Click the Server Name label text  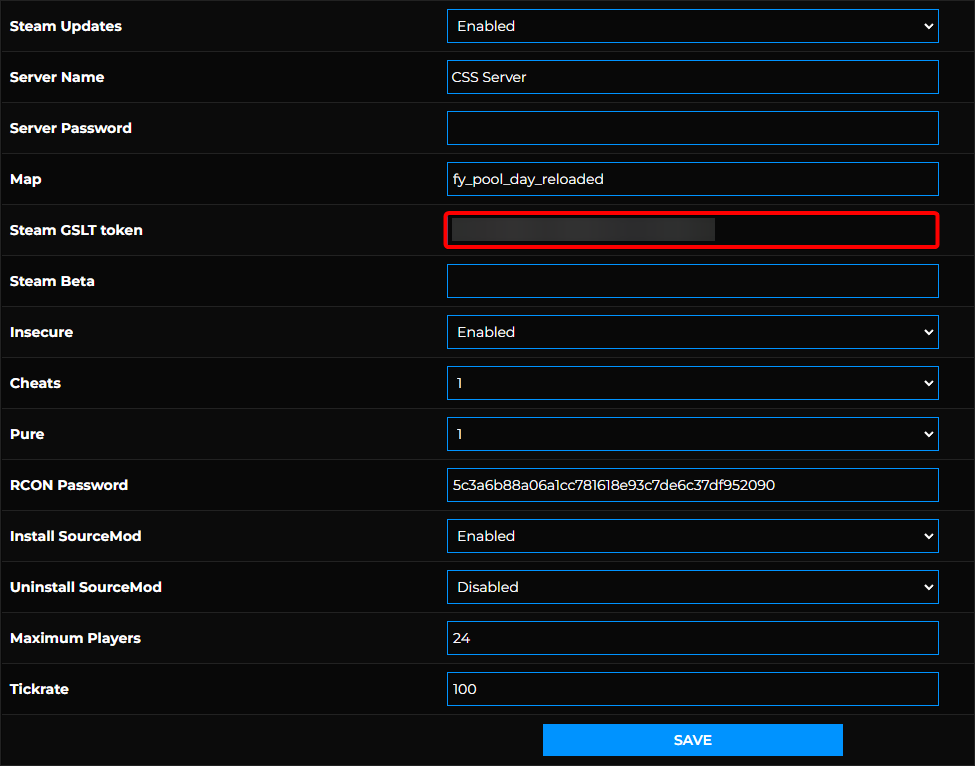tap(57, 77)
